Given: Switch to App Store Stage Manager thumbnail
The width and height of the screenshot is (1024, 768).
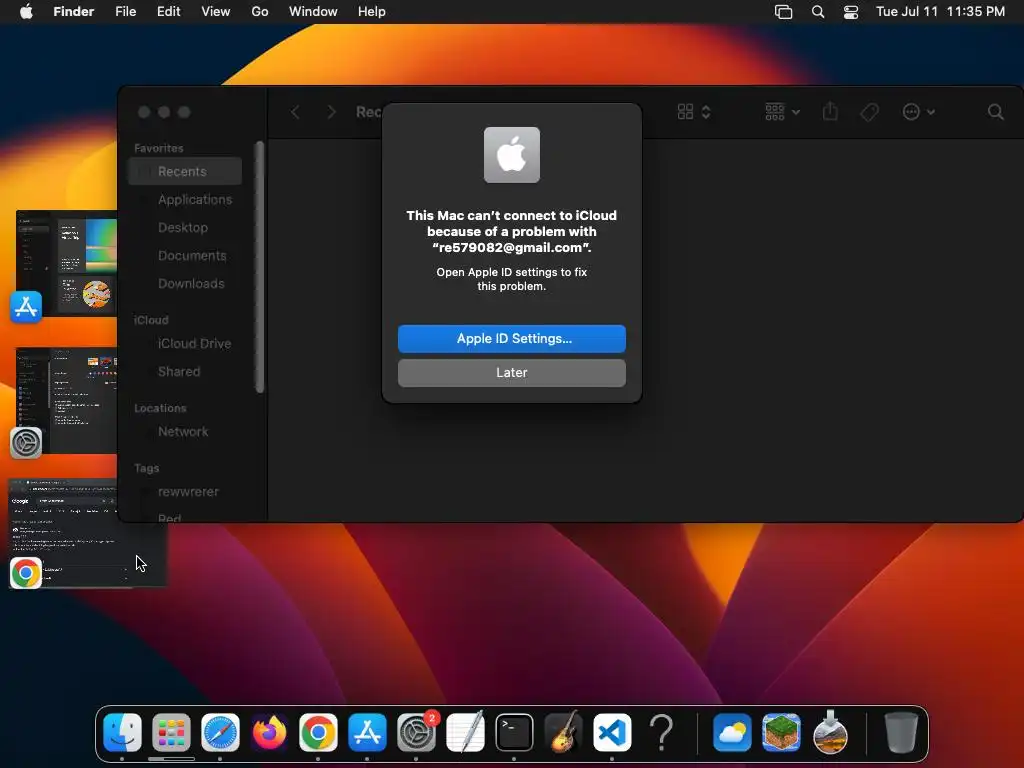Looking at the screenshot, I should point(66,263).
